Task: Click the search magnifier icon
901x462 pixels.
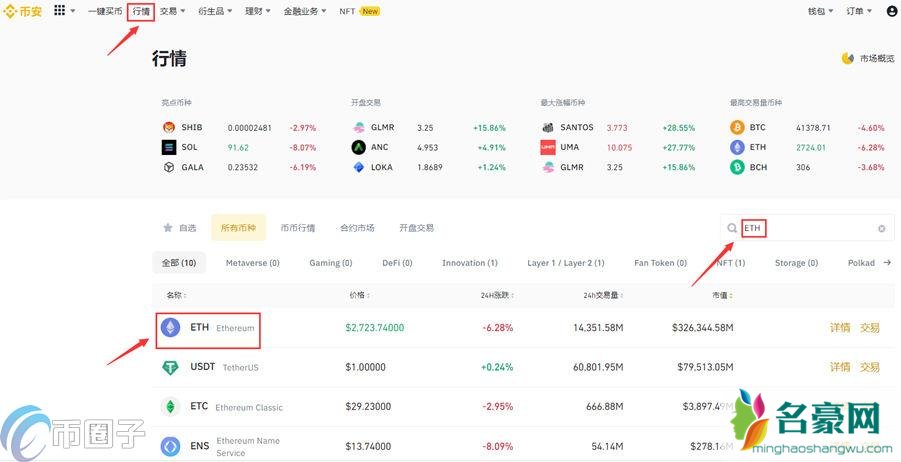Action: coord(732,228)
